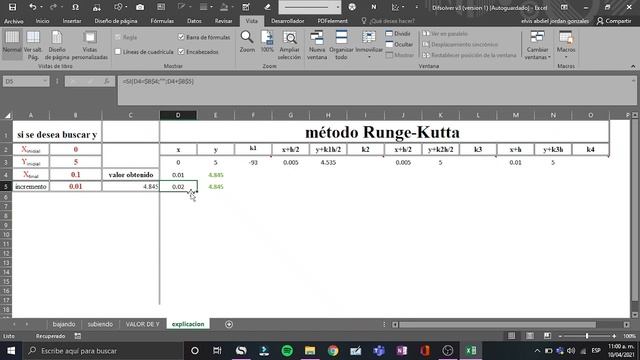This screenshot has width=640, height=360.
Task: Click the ¿Qué desea hacer? search box
Action: point(388,21)
